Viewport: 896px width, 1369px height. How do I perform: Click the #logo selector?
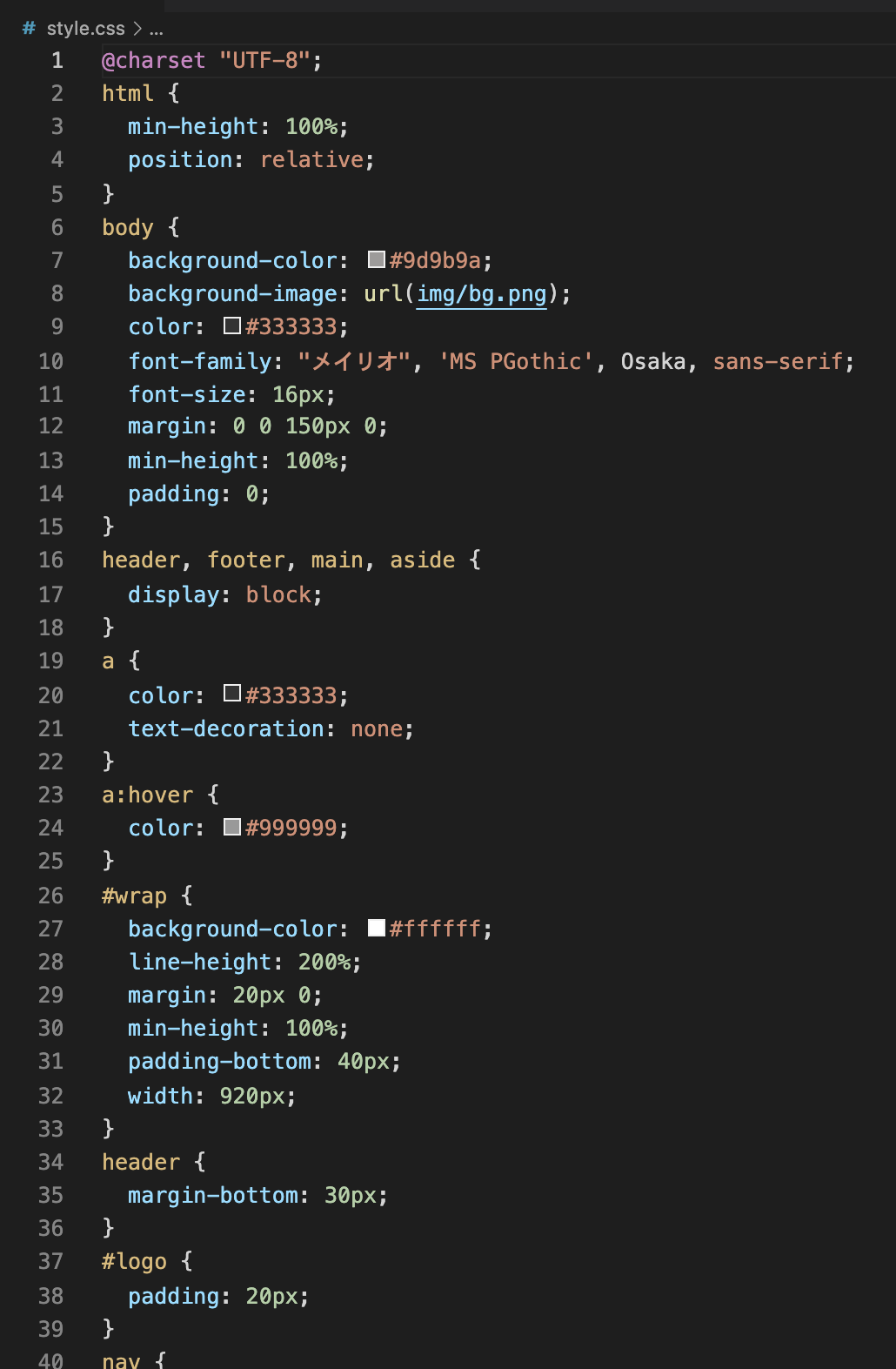pyautogui.click(x=134, y=1261)
